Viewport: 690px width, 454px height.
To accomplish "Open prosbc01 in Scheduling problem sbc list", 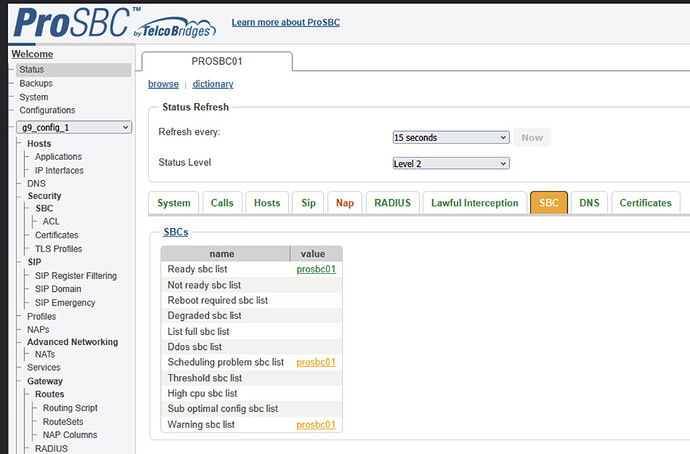I will point(315,362).
